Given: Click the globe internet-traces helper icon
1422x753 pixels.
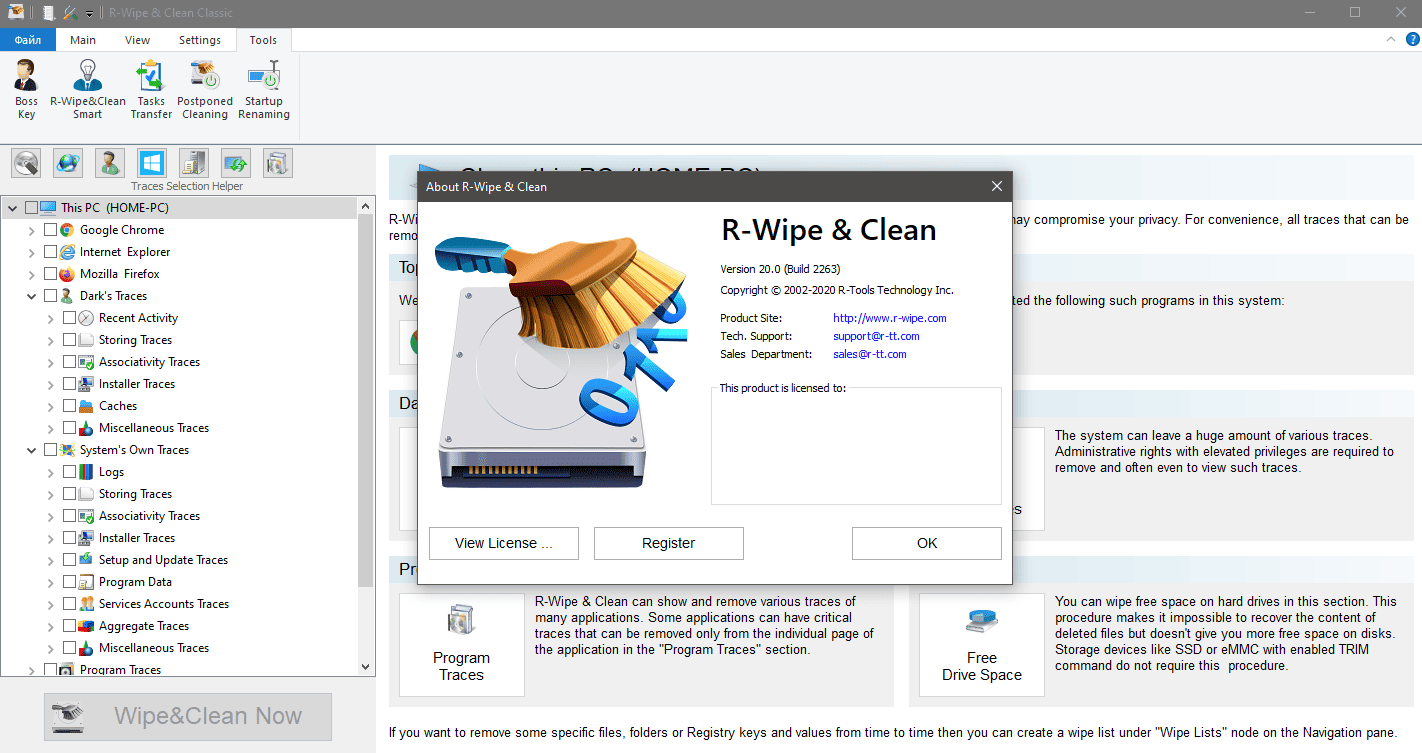Looking at the screenshot, I should 68,163.
